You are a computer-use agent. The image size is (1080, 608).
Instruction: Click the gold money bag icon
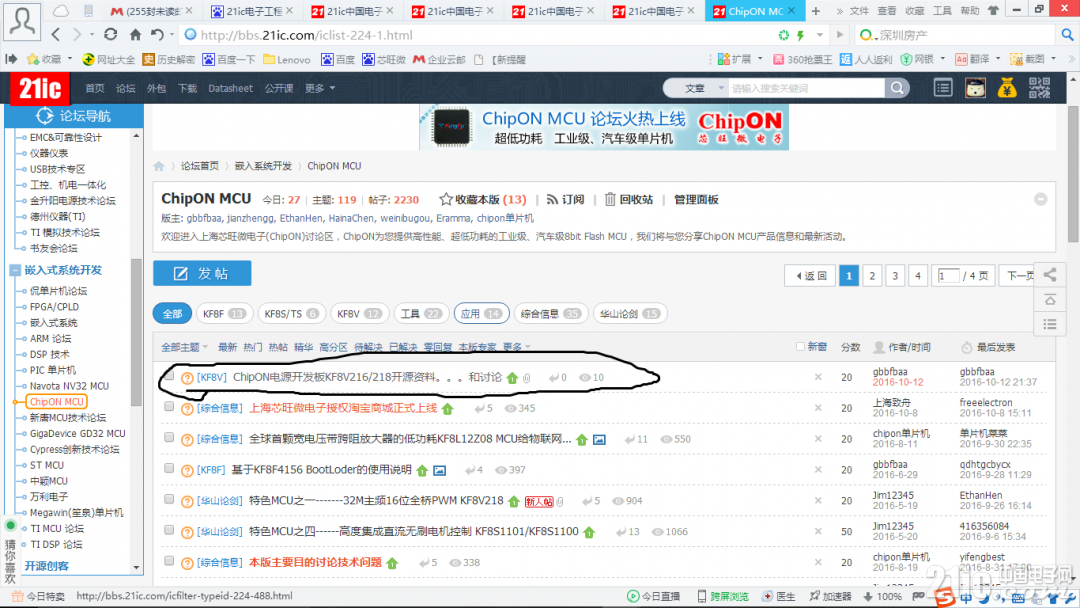click(1007, 88)
